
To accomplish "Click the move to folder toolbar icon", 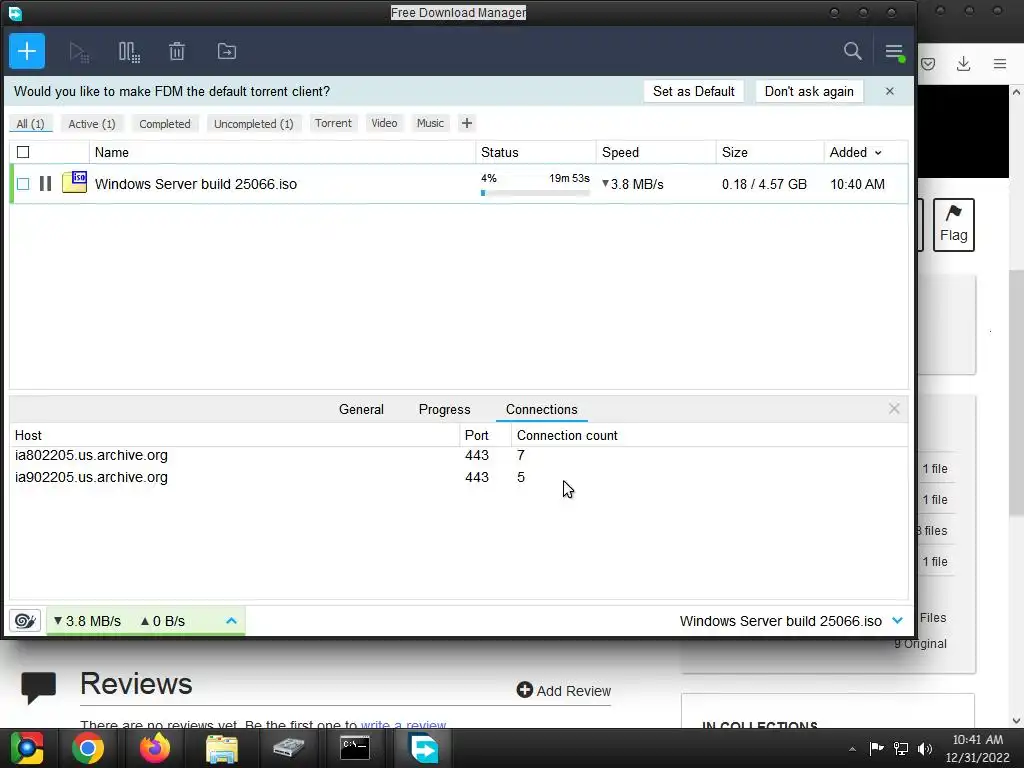I will point(227,52).
